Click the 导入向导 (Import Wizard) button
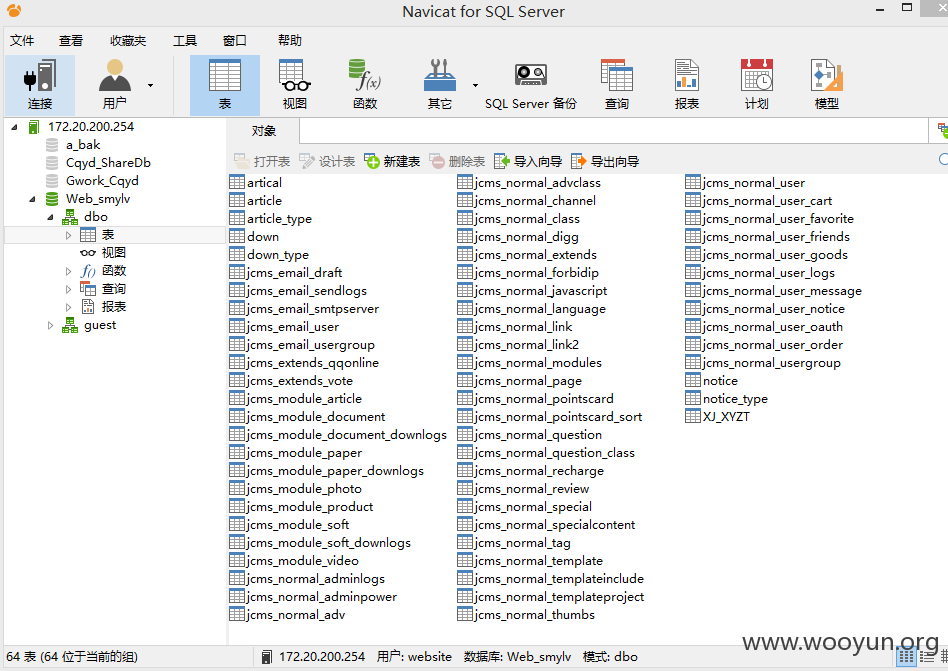 528,161
